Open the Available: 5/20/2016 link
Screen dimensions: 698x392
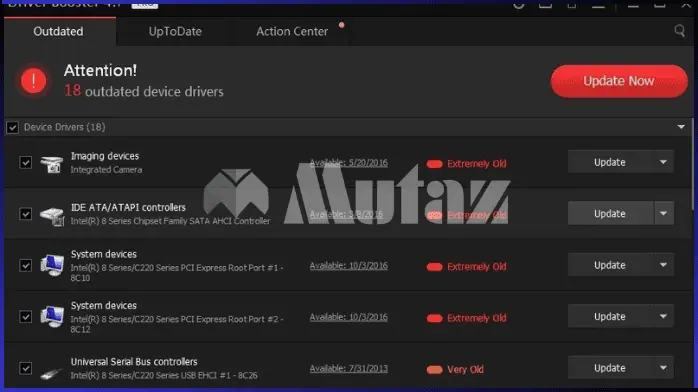pyautogui.click(x=349, y=163)
